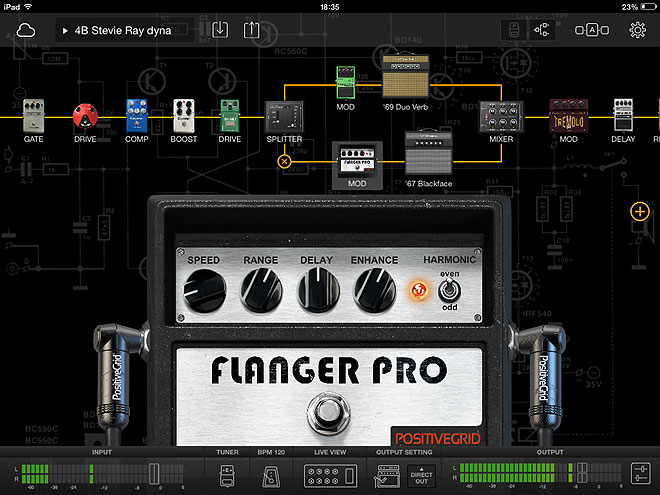Select the green MOD pedal on upper path
Screen dimensions: 660x495
[x=346, y=82]
